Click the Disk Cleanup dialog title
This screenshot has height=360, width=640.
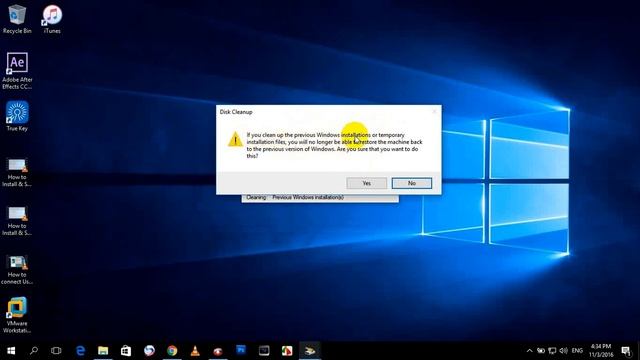[x=236, y=111]
